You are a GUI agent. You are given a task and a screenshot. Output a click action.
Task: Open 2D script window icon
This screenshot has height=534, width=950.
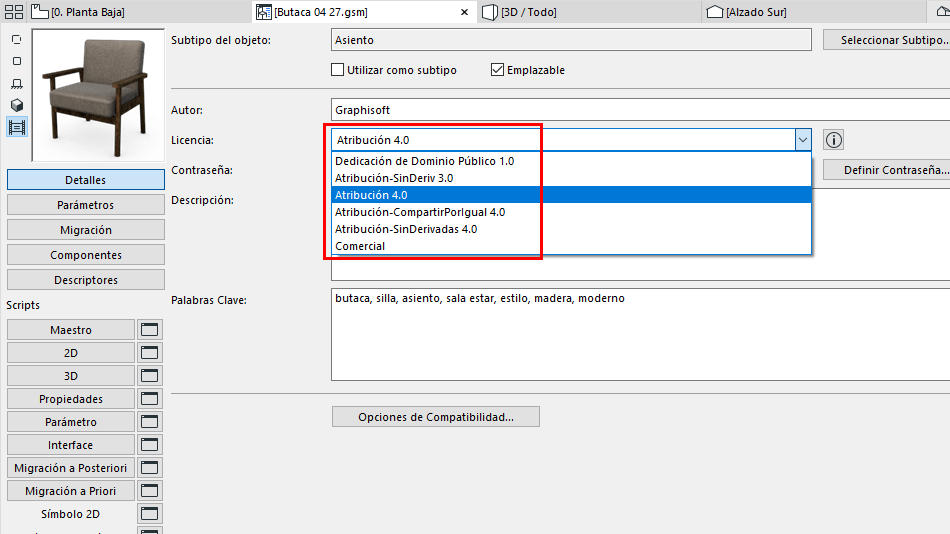150,353
